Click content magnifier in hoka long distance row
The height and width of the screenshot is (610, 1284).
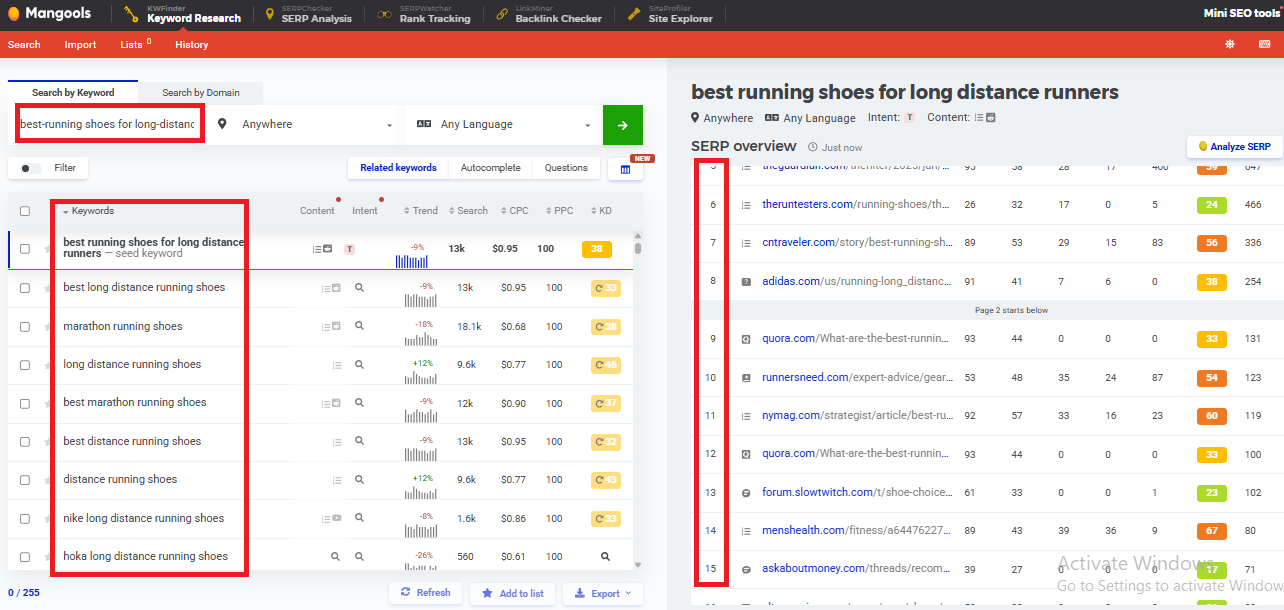[336, 556]
